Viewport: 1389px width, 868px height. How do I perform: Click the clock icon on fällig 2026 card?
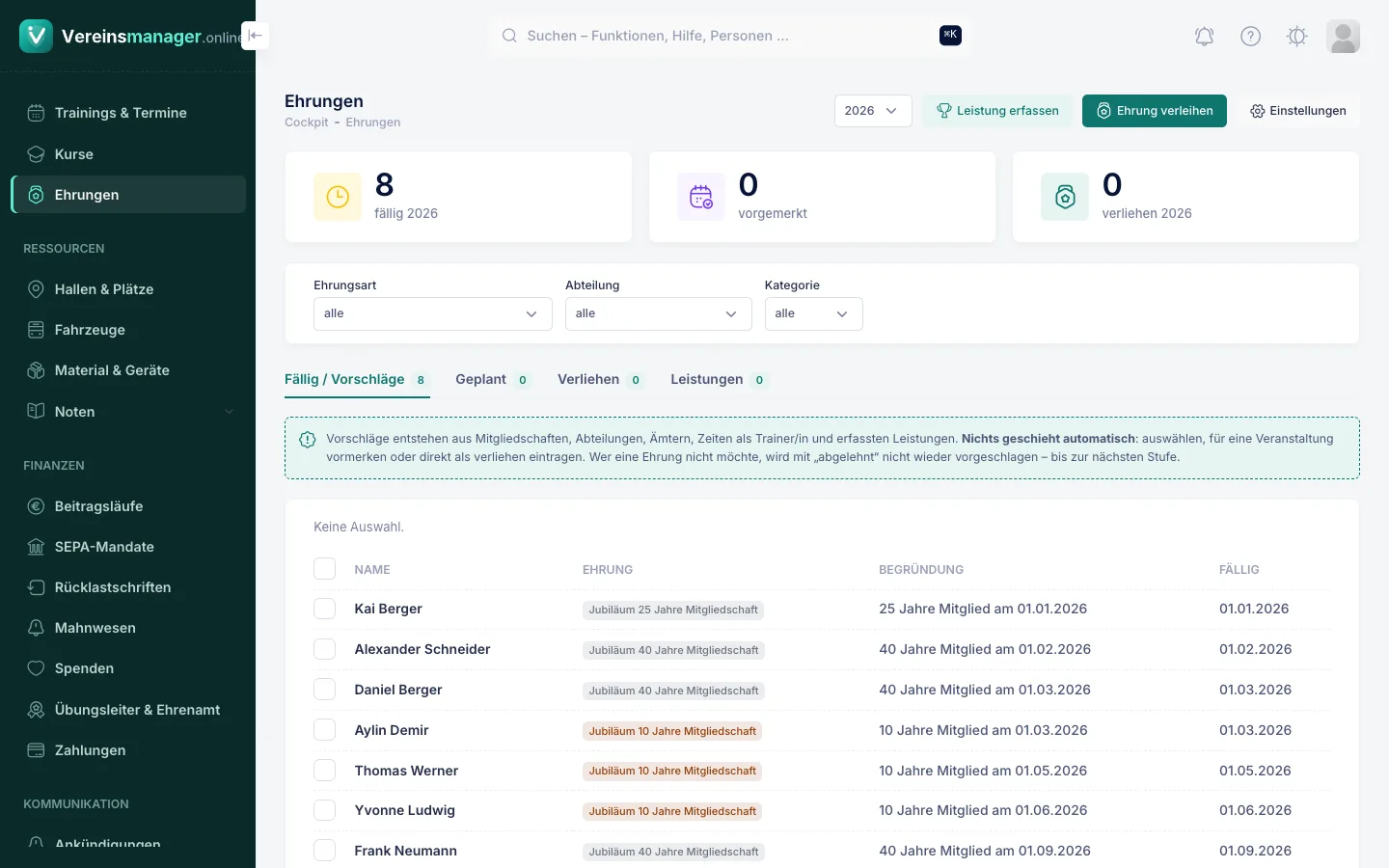[338, 197]
